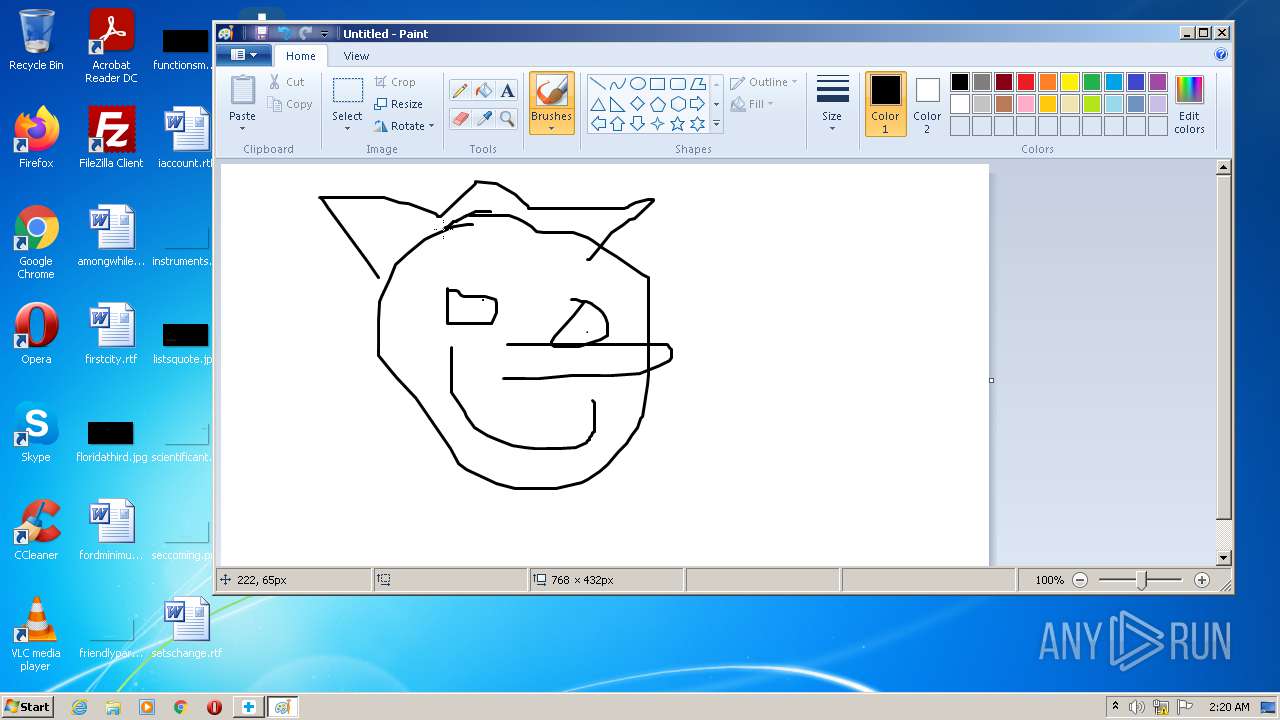
Task: Choose the Pentagon shape
Action: tap(658, 104)
